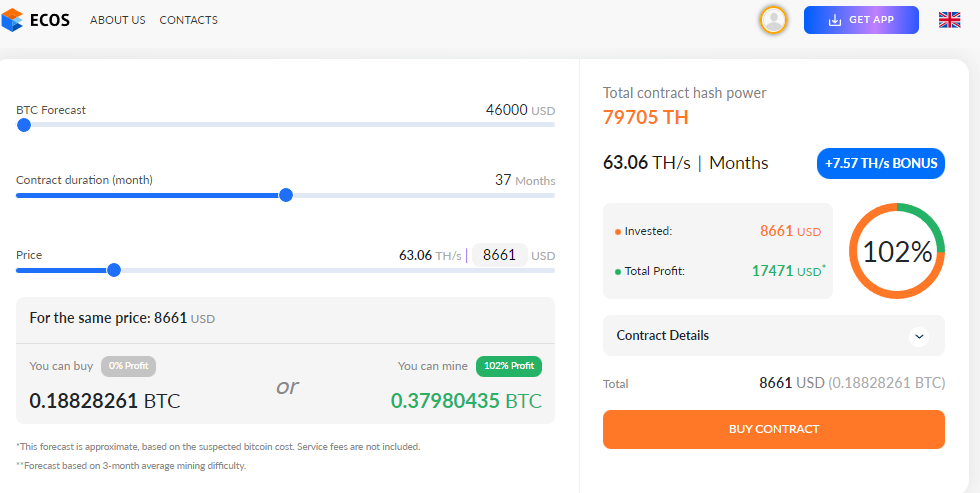This screenshot has width=980, height=493.
Task: Open the CONTACTS menu item
Action: click(188, 20)
